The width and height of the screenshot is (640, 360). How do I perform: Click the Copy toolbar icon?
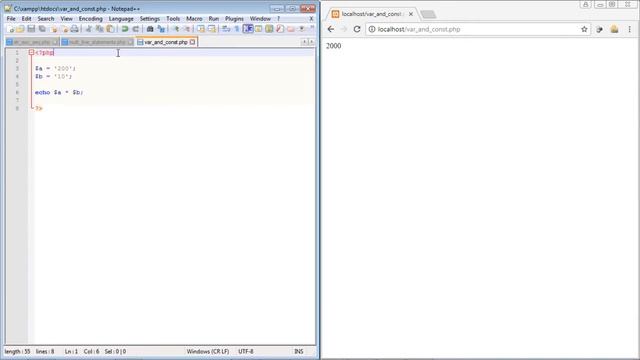100,29
